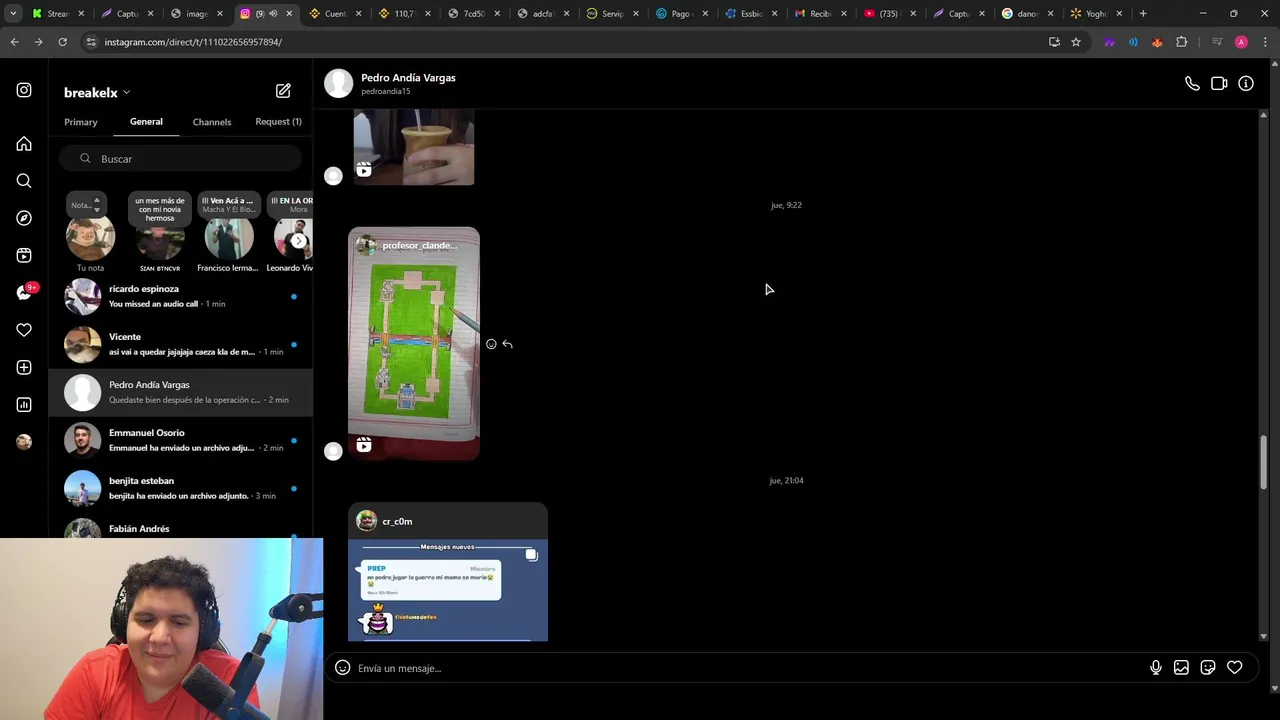Go to Instagram Home feed icon
This screenshot has height=720, width=1280.
pyautogui.click(x=24, y=144)
